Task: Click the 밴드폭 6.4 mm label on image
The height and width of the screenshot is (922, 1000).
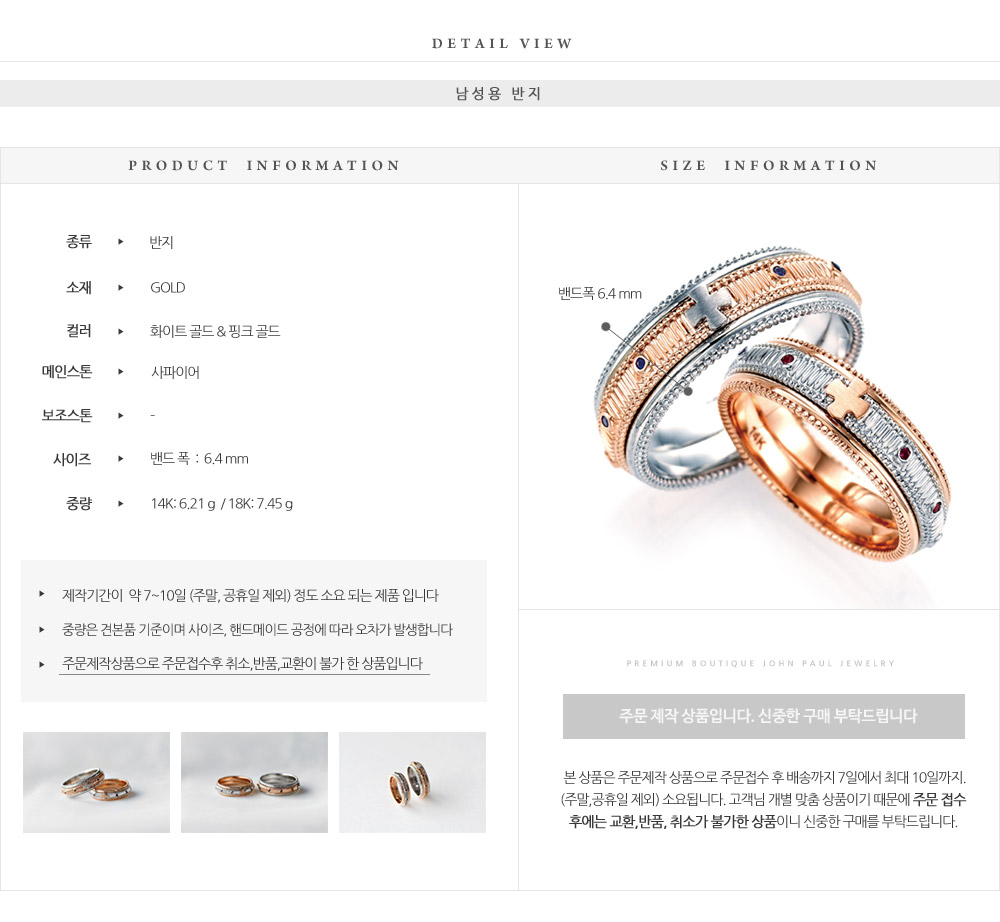Action: (x=599, y=294)
